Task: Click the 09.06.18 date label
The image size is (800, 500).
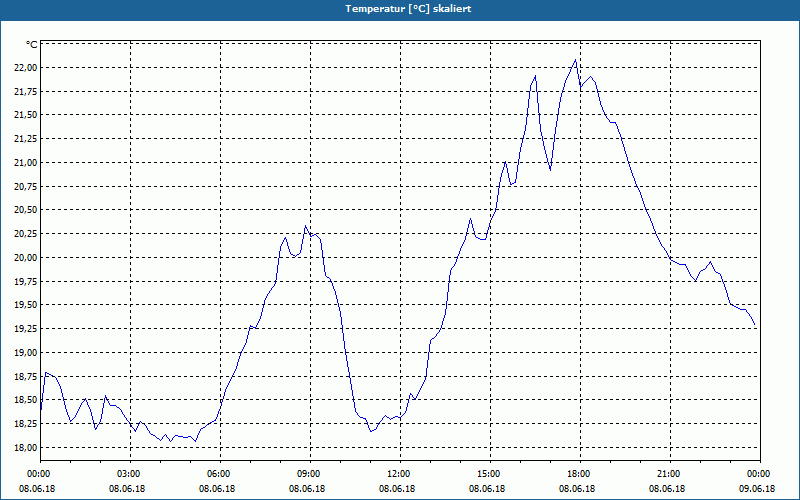Action: coord(757,488)
